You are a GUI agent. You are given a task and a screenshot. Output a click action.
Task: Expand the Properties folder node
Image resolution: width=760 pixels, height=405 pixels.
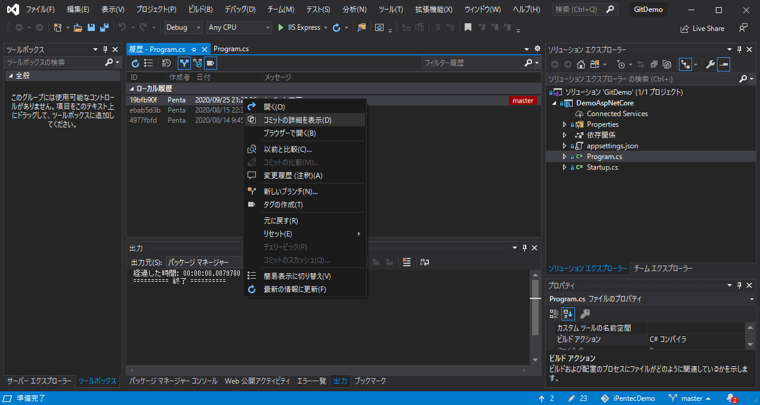(565, 125)
